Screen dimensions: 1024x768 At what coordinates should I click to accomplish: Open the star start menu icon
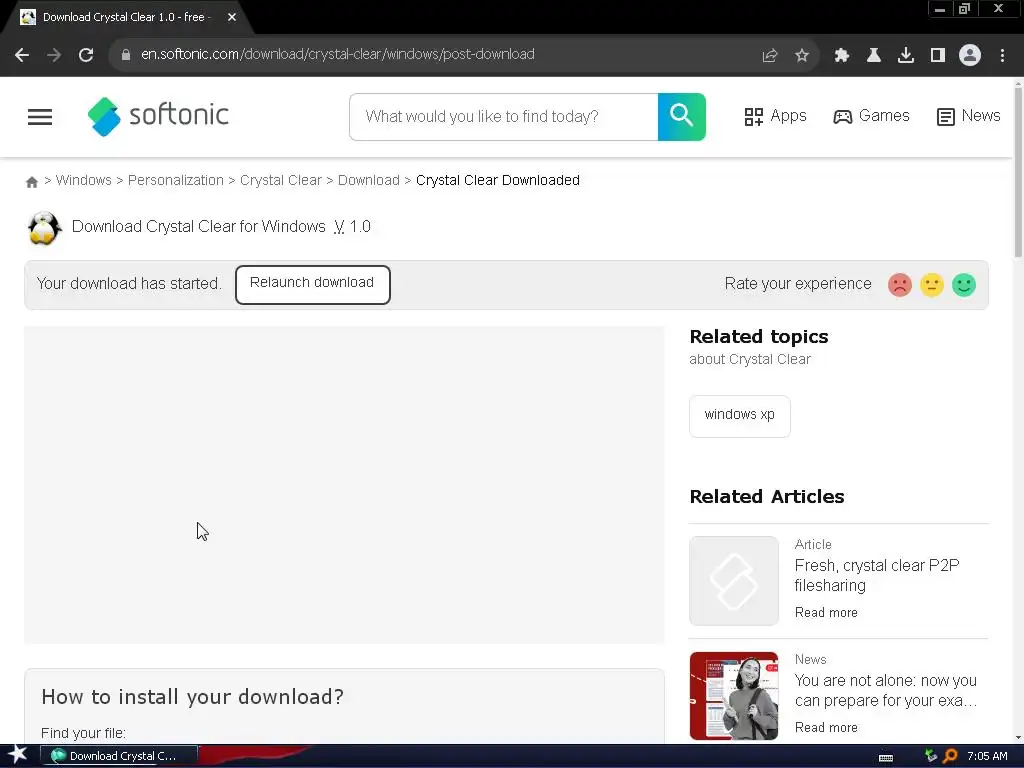point(18,755)
